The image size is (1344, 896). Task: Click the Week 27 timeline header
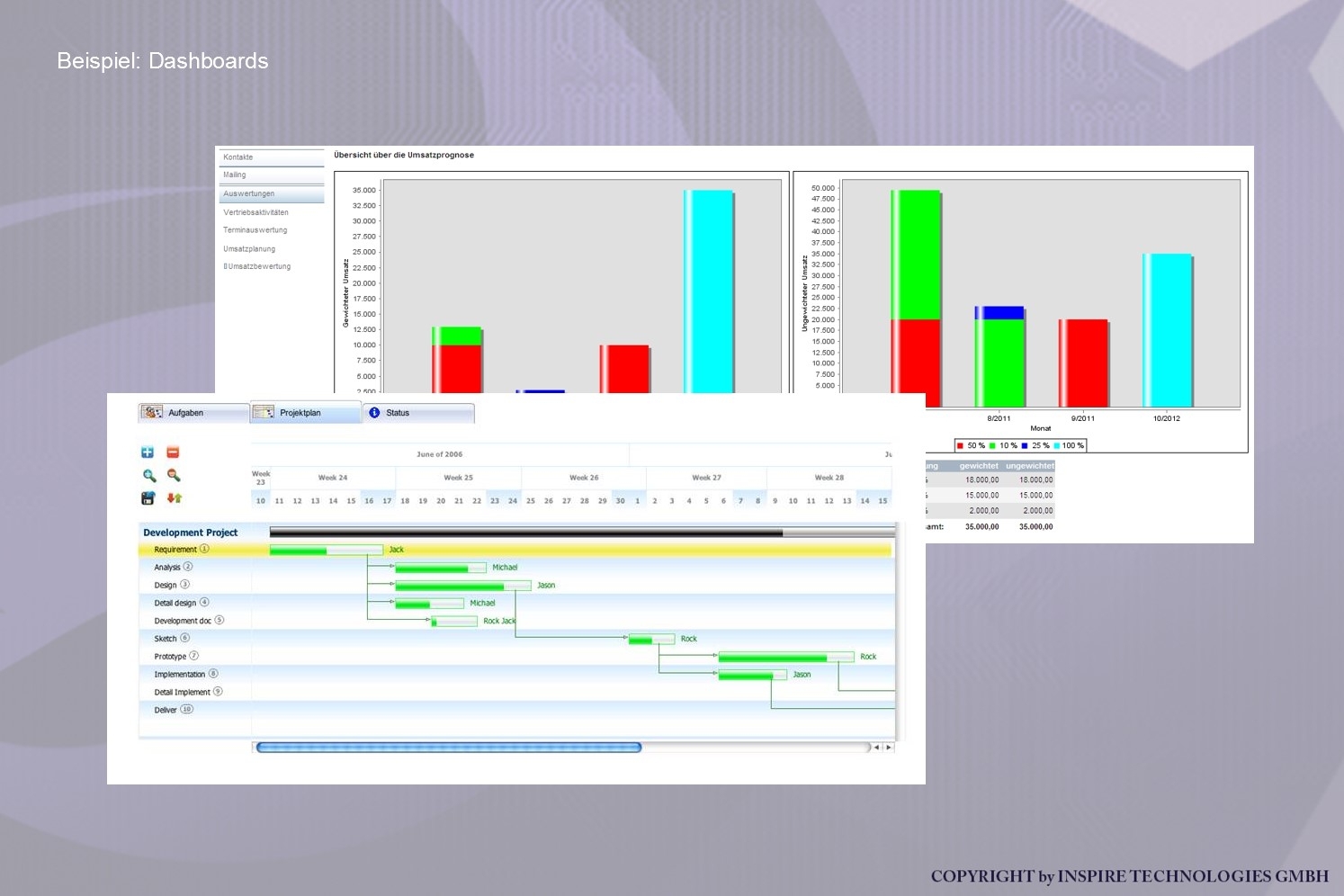coord(706,478)
